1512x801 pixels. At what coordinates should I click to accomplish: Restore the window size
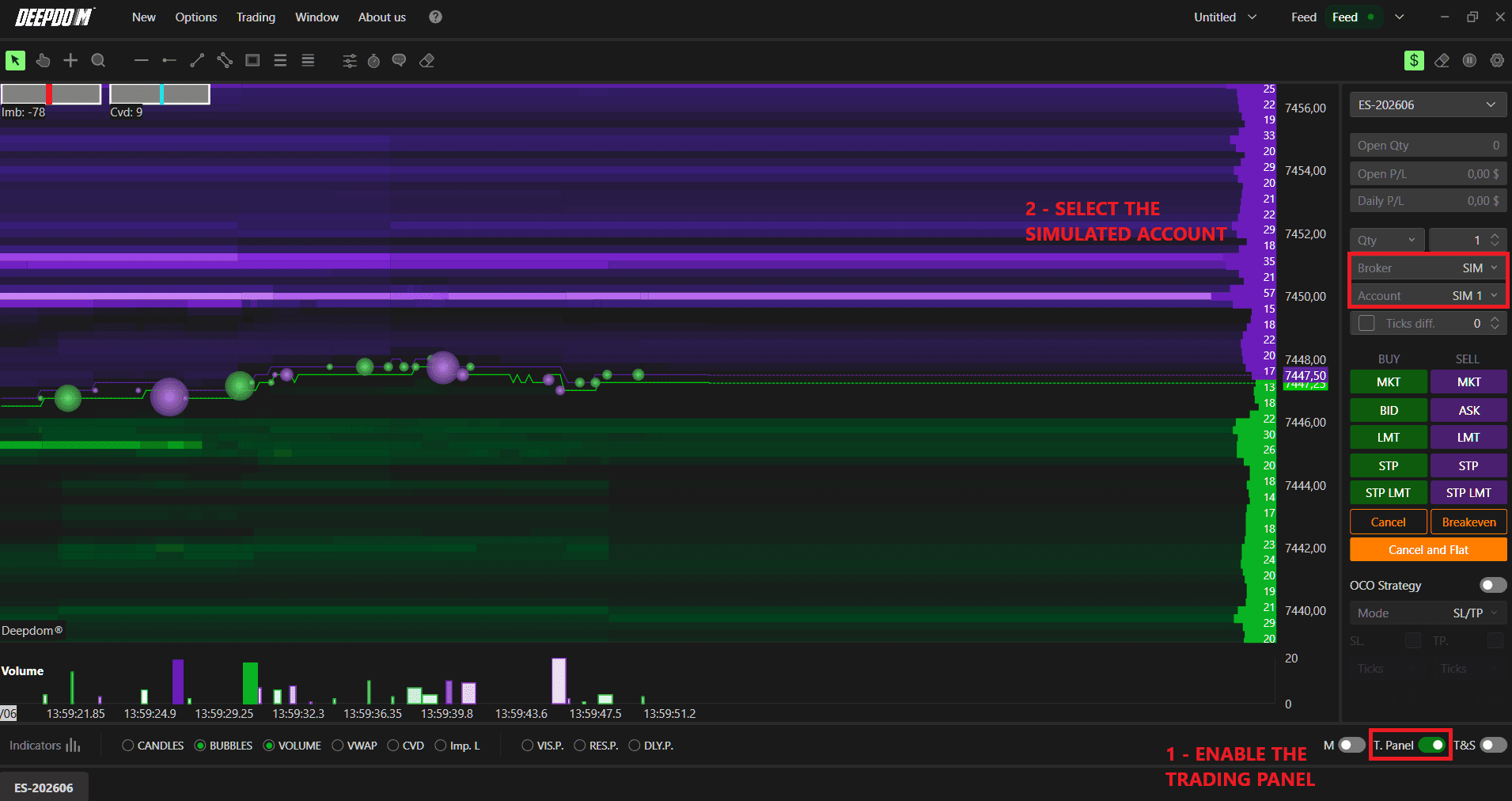[x=1472, y=17]
